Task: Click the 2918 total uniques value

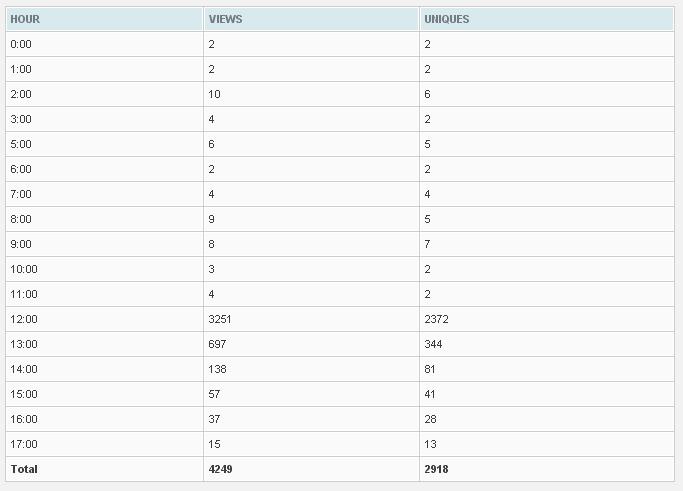Action: pyautogui.click(x=438, y=468)
